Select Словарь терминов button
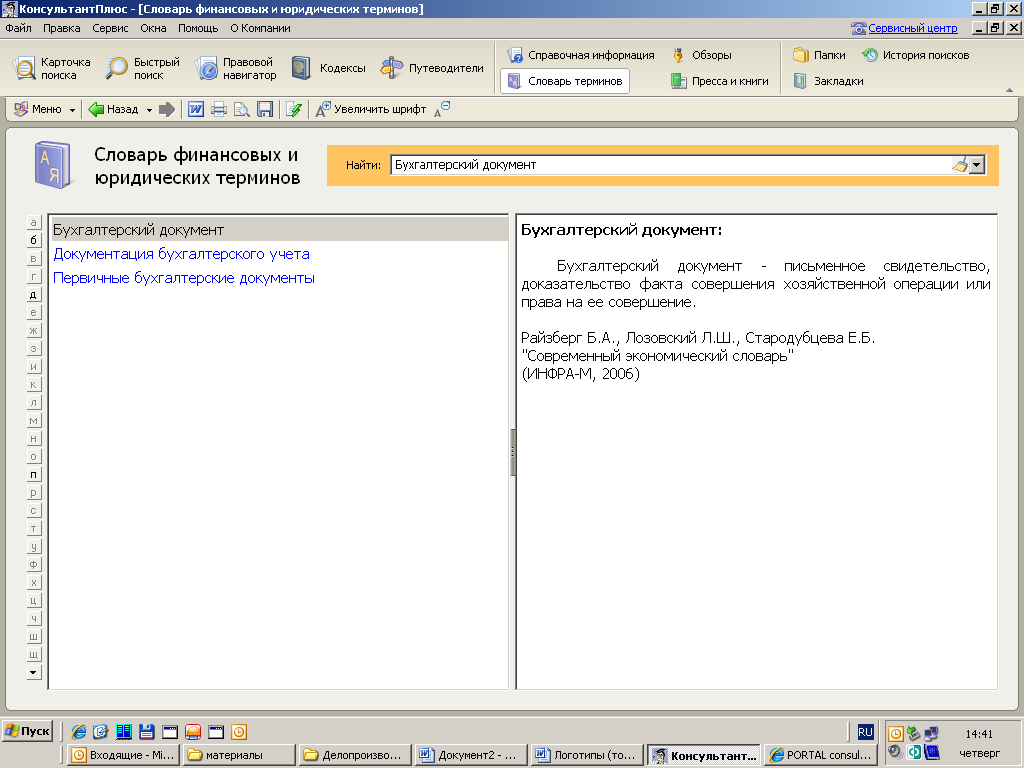 (565, 81)
